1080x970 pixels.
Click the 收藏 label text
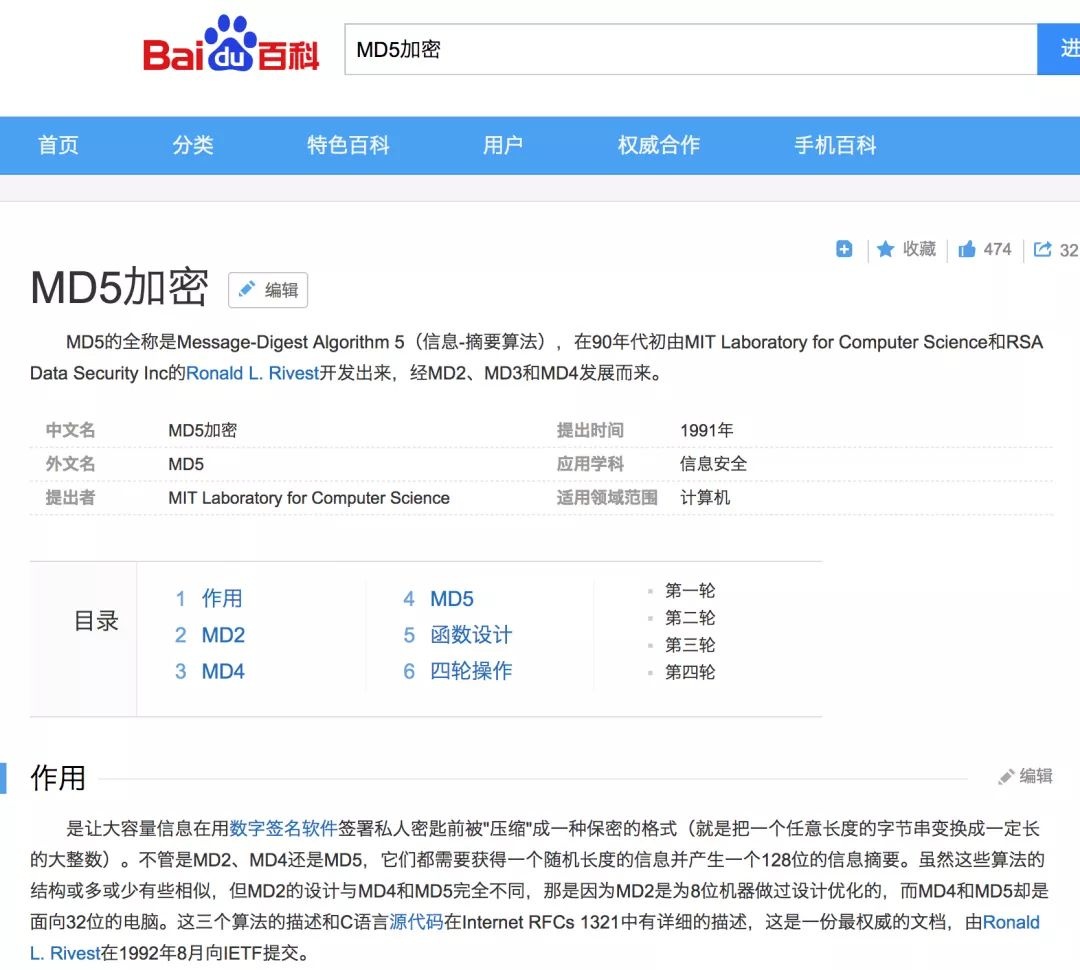point(920,249)
